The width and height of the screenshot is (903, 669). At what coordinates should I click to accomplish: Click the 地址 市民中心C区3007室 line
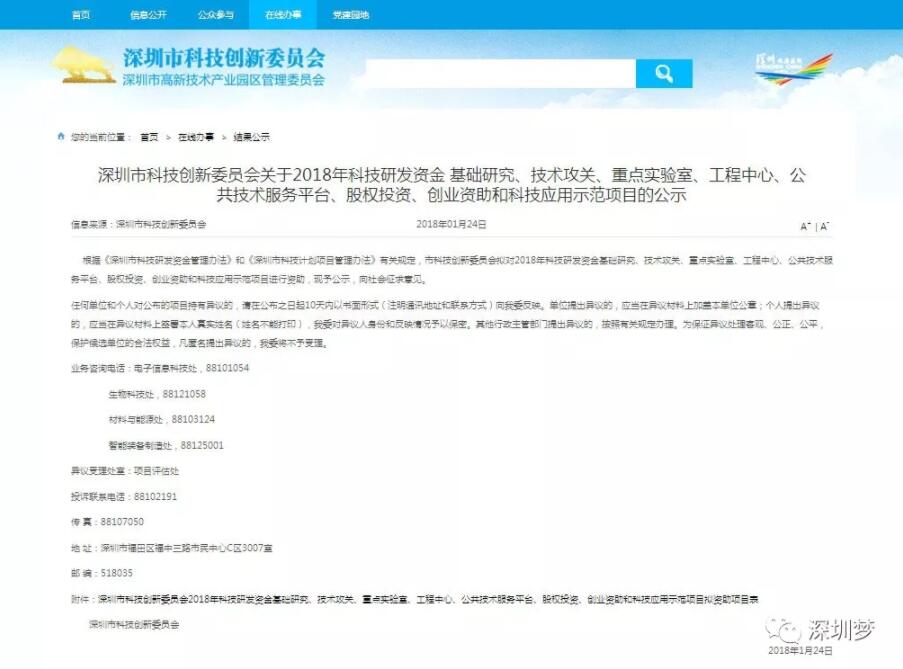(x=172, y=548)
